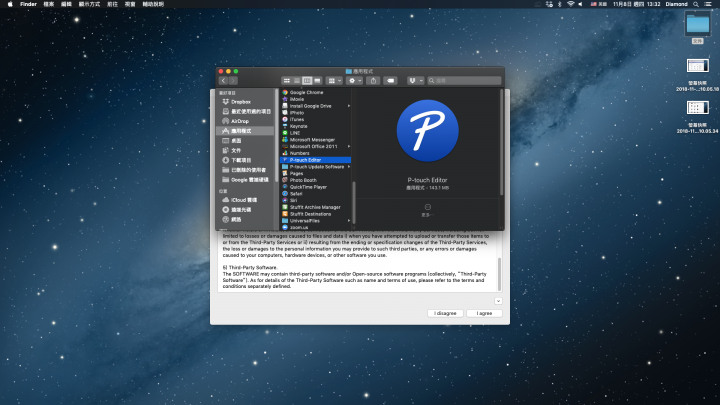Click the Edit Tags icon in Finder toolbar
The width and height of the screenshot is (720, 405).
[x=390, y=81]
